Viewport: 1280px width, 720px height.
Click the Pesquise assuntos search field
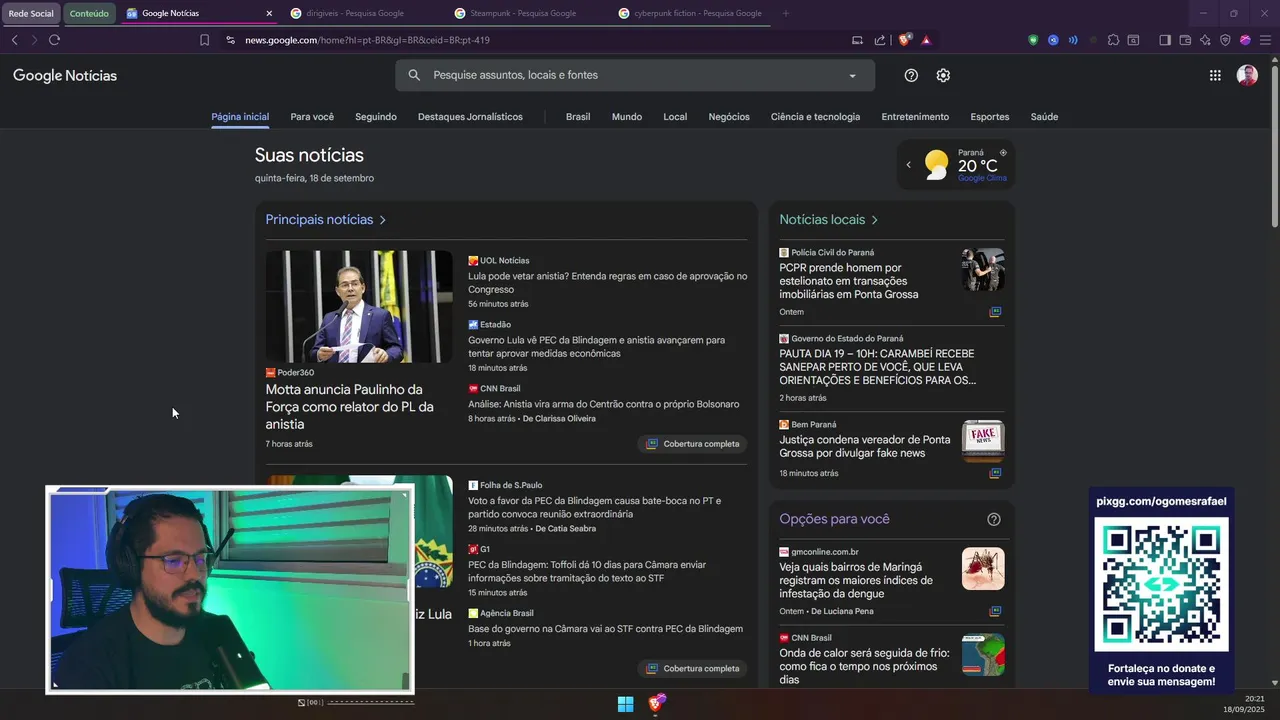click(x=634, y=75)
